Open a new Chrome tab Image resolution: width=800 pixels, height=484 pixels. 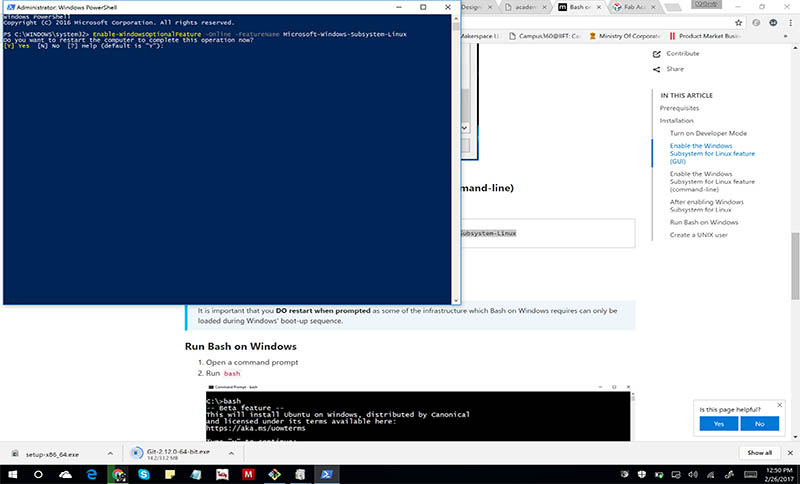click(x=673, y=7)
